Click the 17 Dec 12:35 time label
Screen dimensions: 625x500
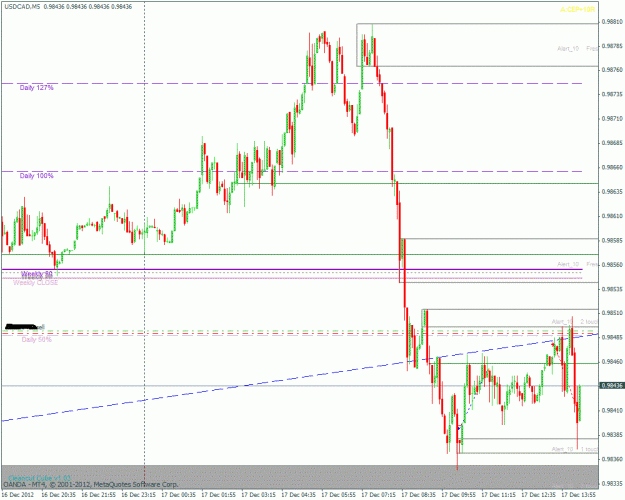pos(539,495)
